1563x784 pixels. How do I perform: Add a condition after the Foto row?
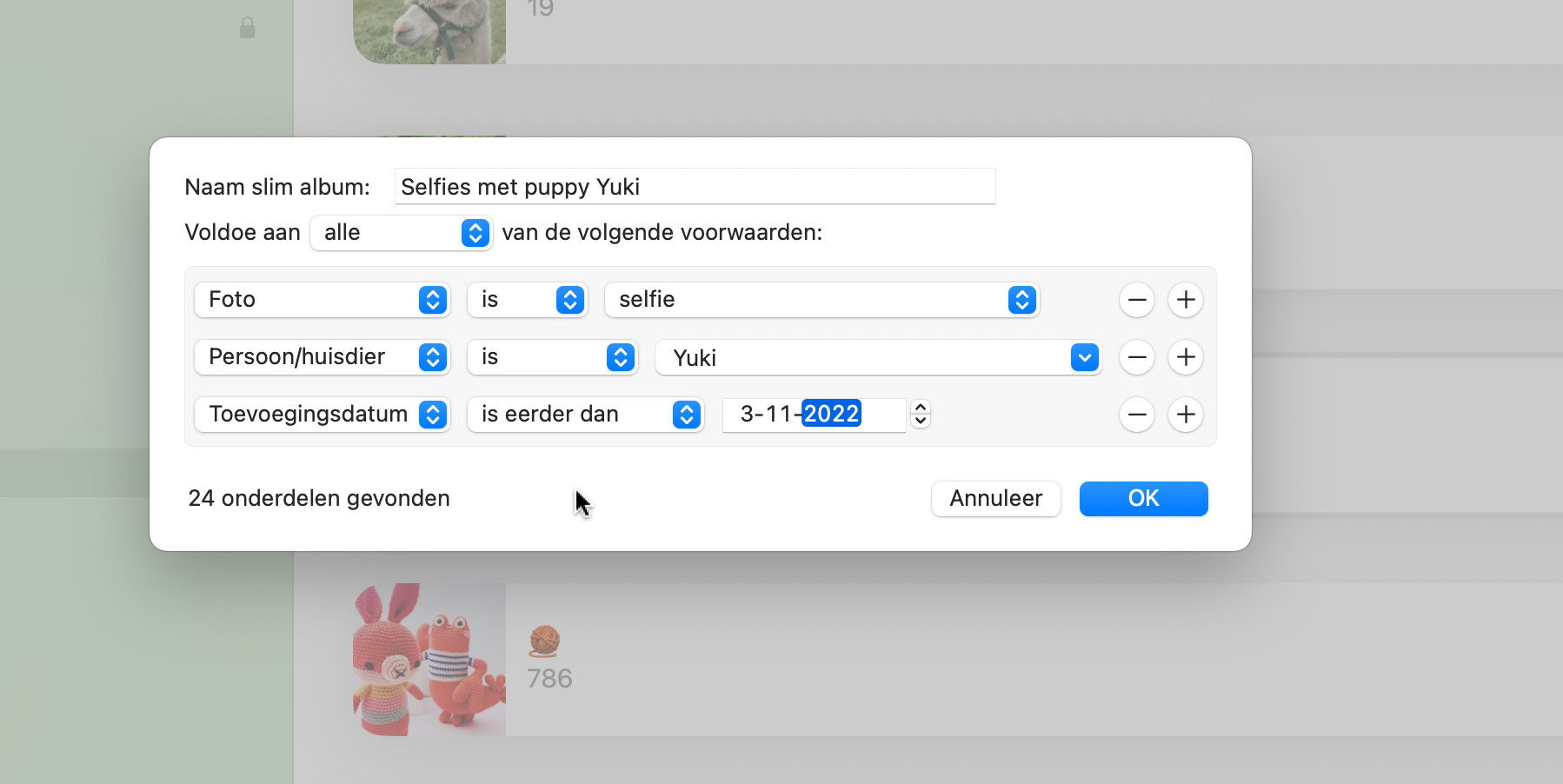1186,300
